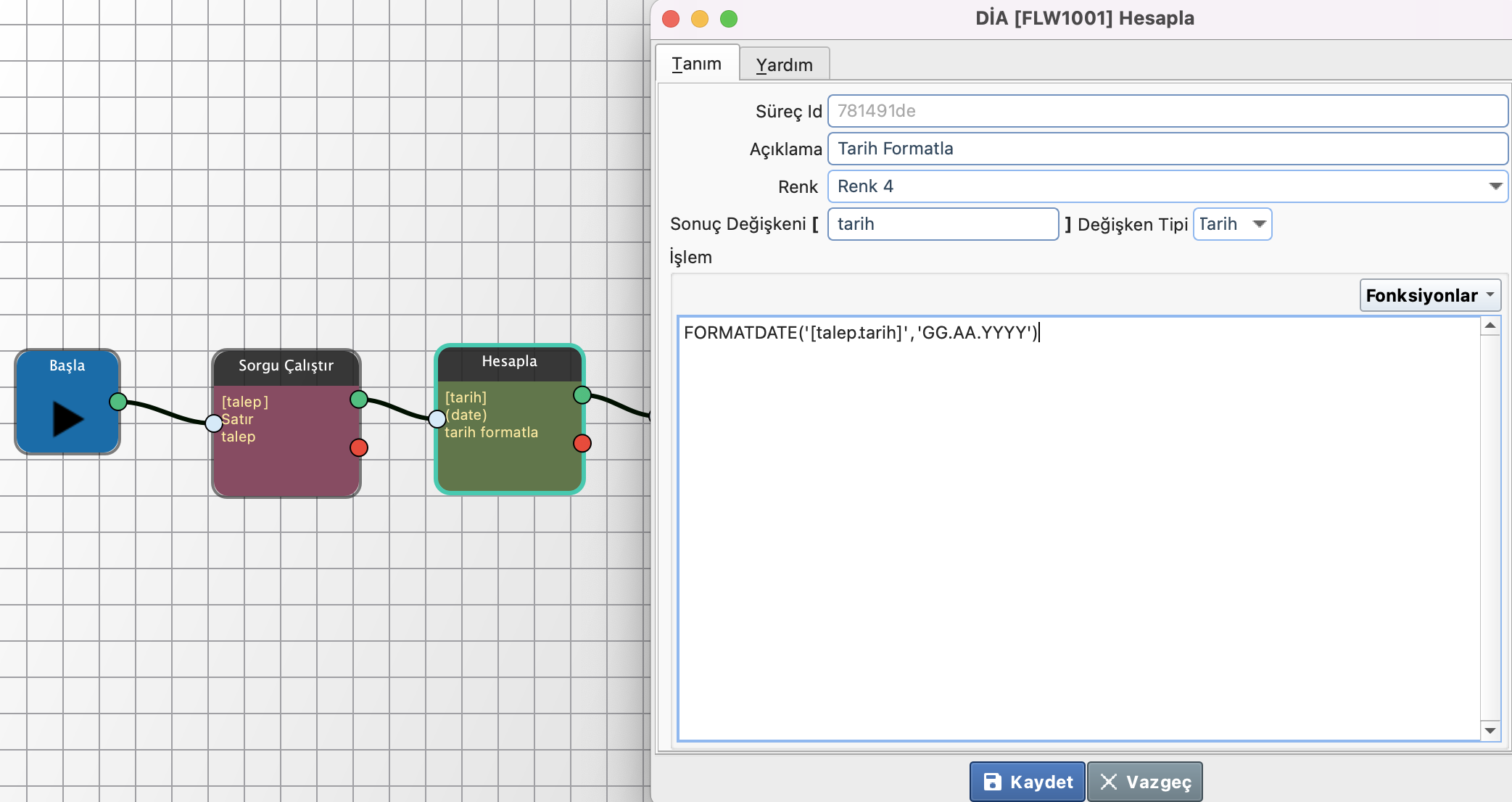
Task: Click into the Açıklama text field
Action: coord(1167,149)
